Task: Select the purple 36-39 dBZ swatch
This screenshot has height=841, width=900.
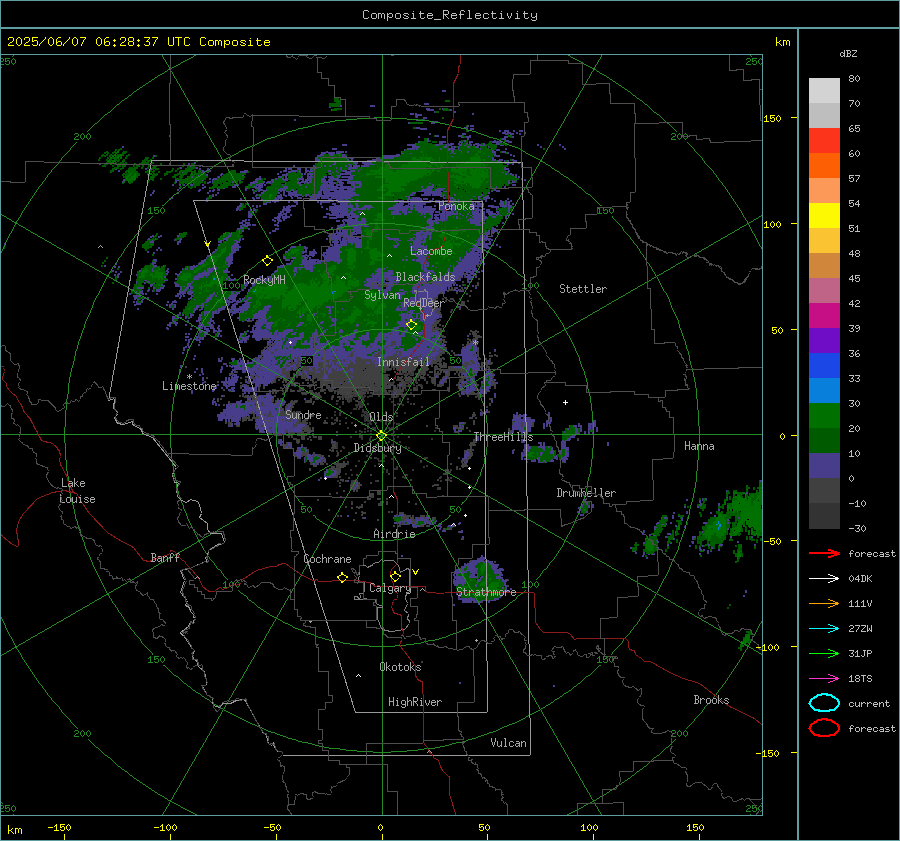Action: coord(824,340)
